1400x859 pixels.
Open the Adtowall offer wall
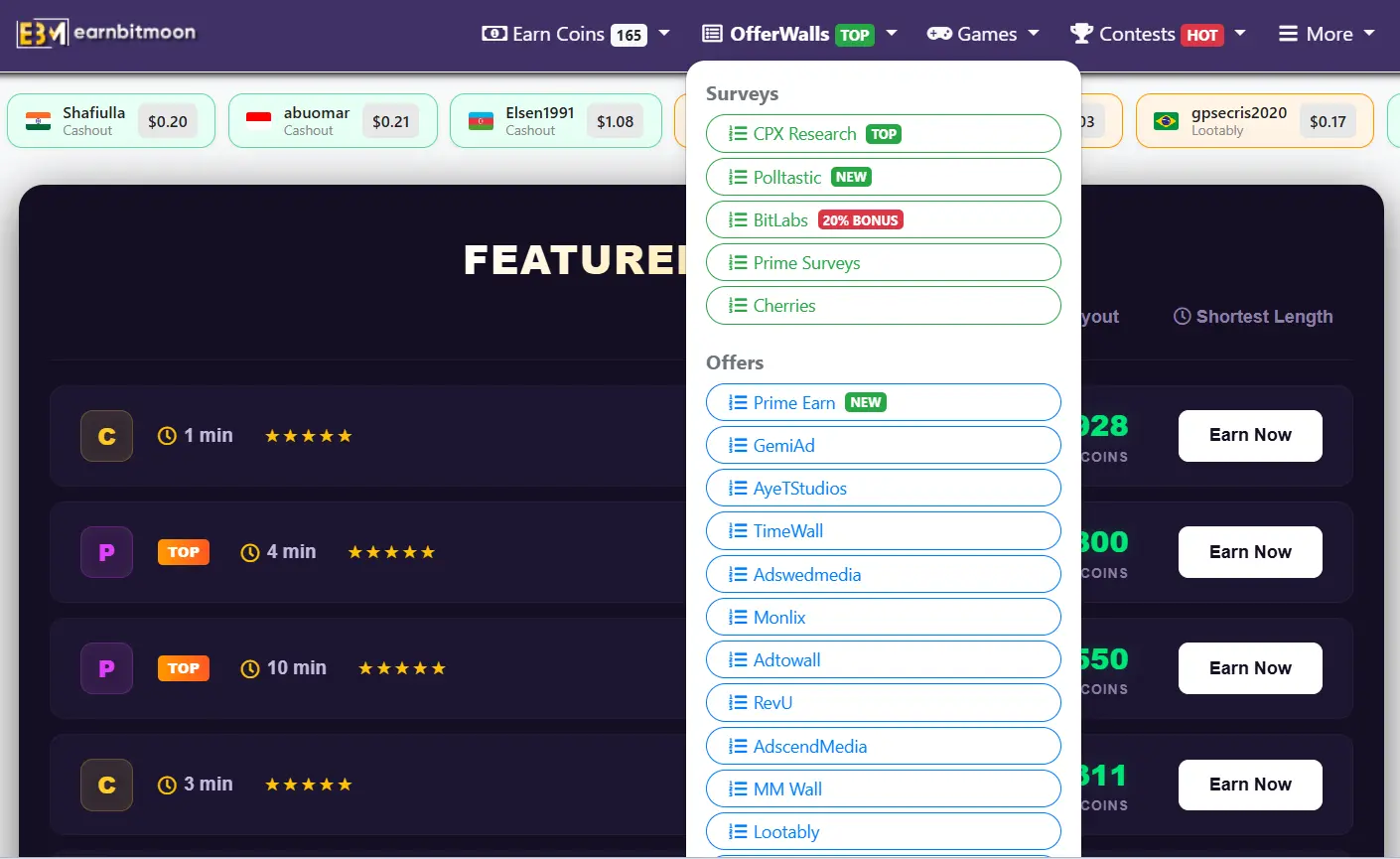click(x=884, y=660)
